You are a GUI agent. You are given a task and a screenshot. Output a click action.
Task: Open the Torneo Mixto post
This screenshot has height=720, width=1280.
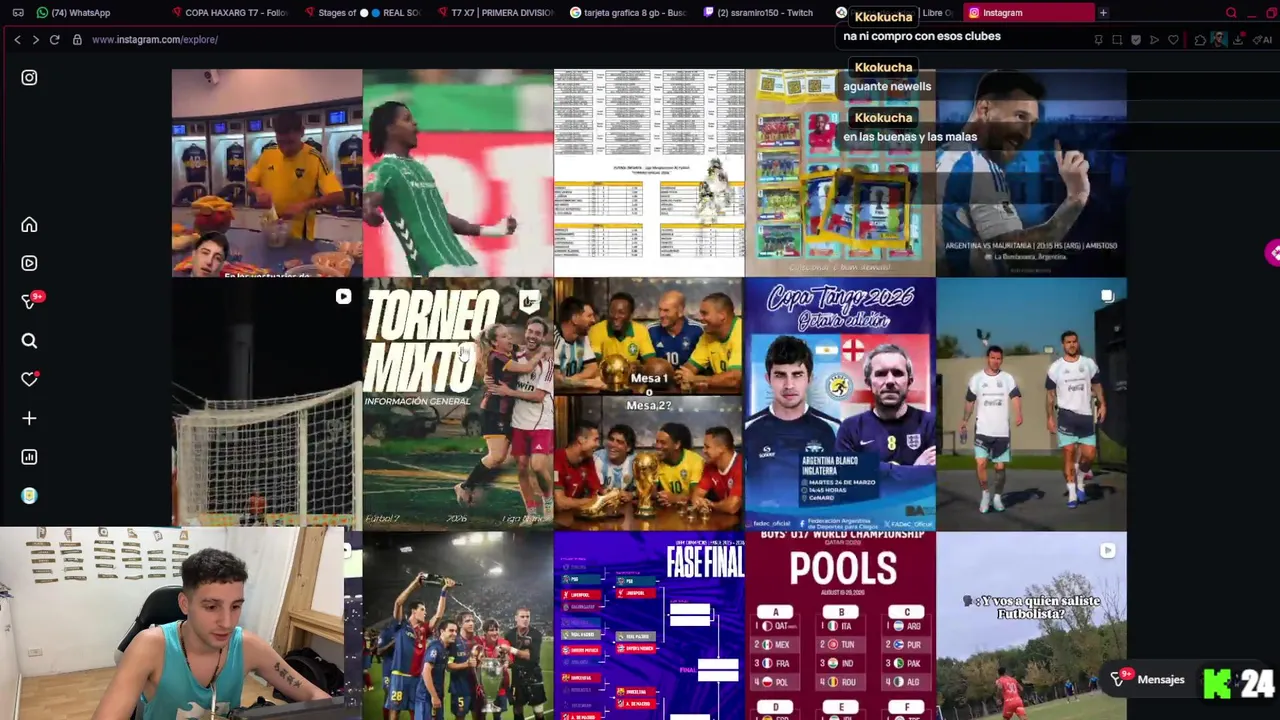coord(457,403)
